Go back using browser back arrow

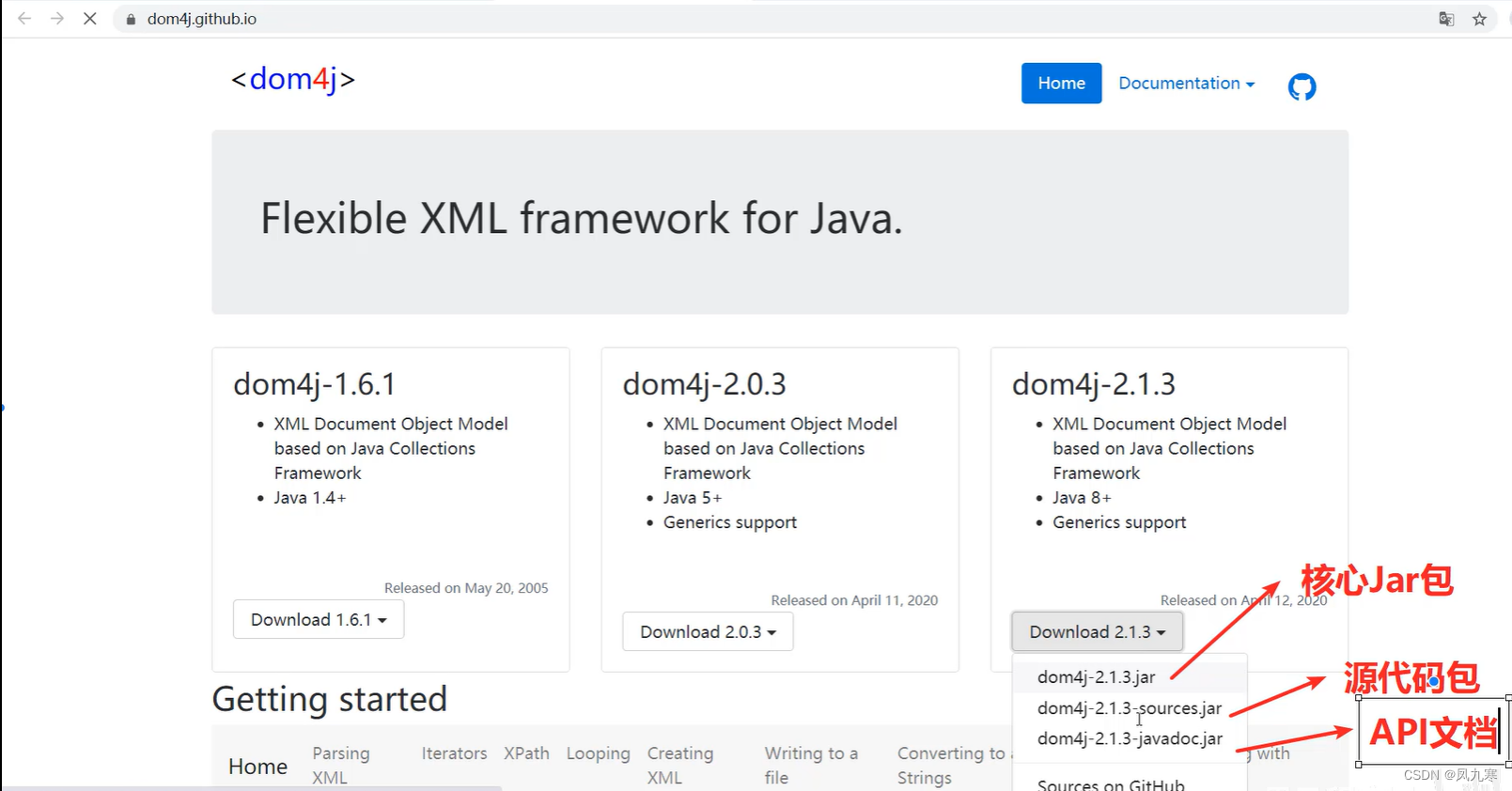pyautogui.click(x=24, y=19)
